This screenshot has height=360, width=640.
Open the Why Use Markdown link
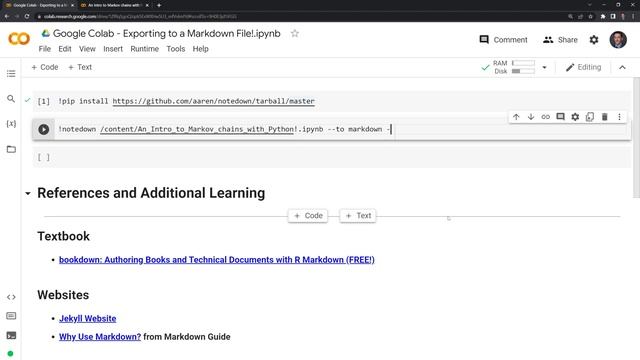(x=100, y=337)
